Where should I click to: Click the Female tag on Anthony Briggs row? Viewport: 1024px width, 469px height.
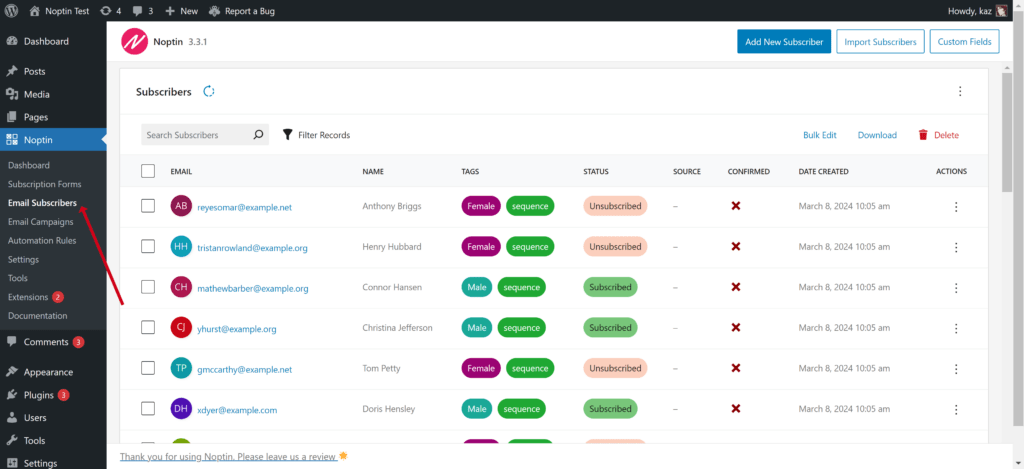[x=481, y=206]
